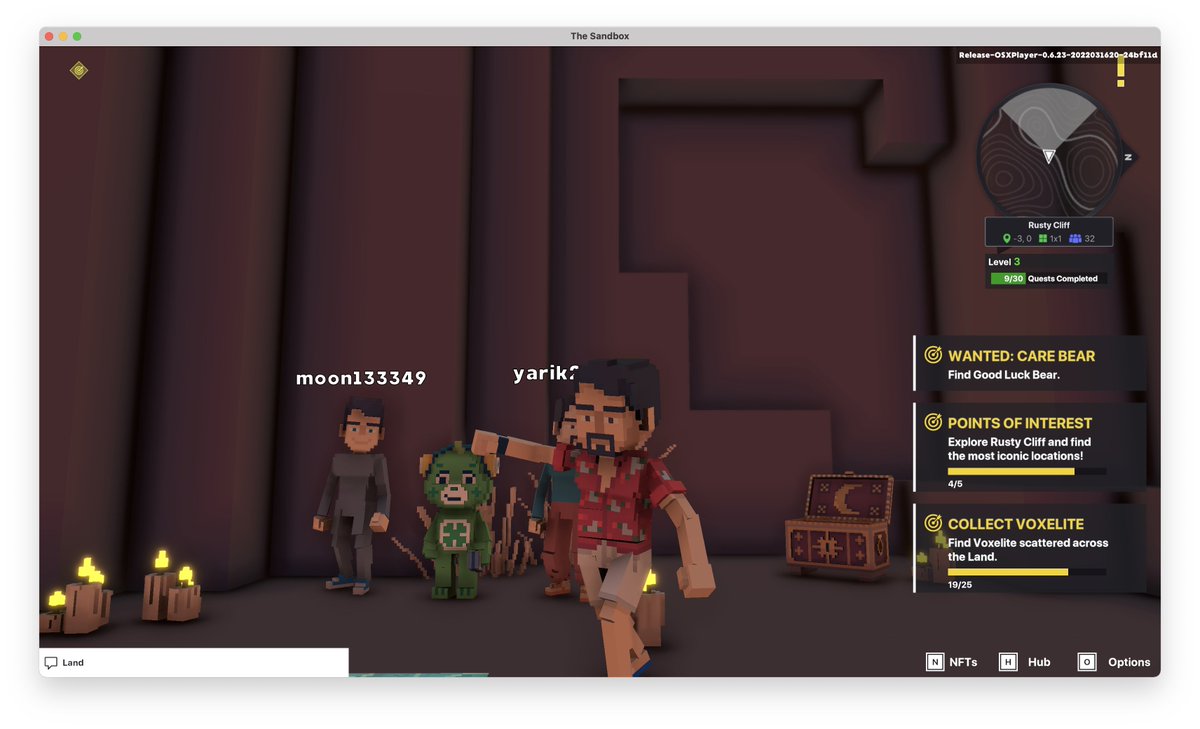The height and width of the screenshot is (729, 1200).
Task: Click the 32 players count text
Action: 1090,240
